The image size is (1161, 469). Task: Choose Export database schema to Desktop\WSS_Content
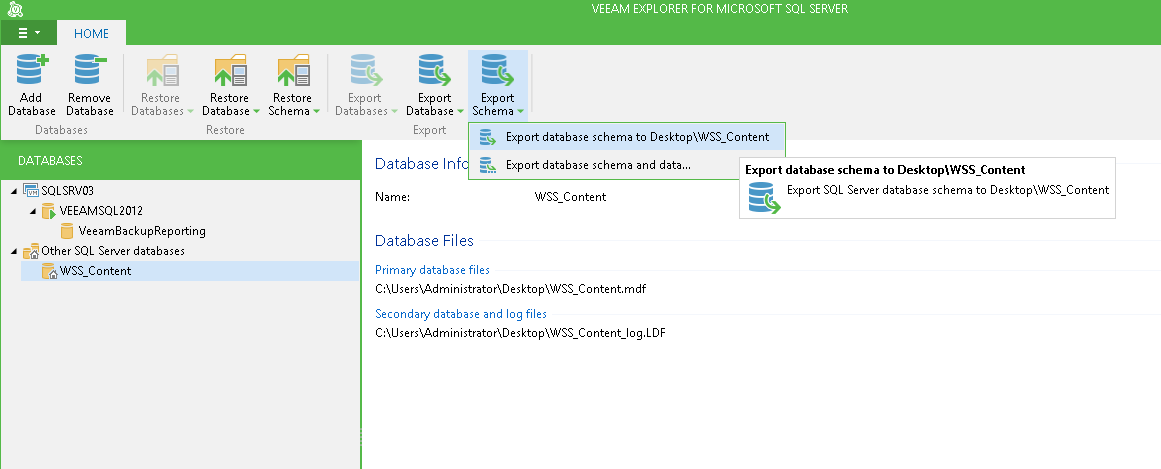click(627, 137)
